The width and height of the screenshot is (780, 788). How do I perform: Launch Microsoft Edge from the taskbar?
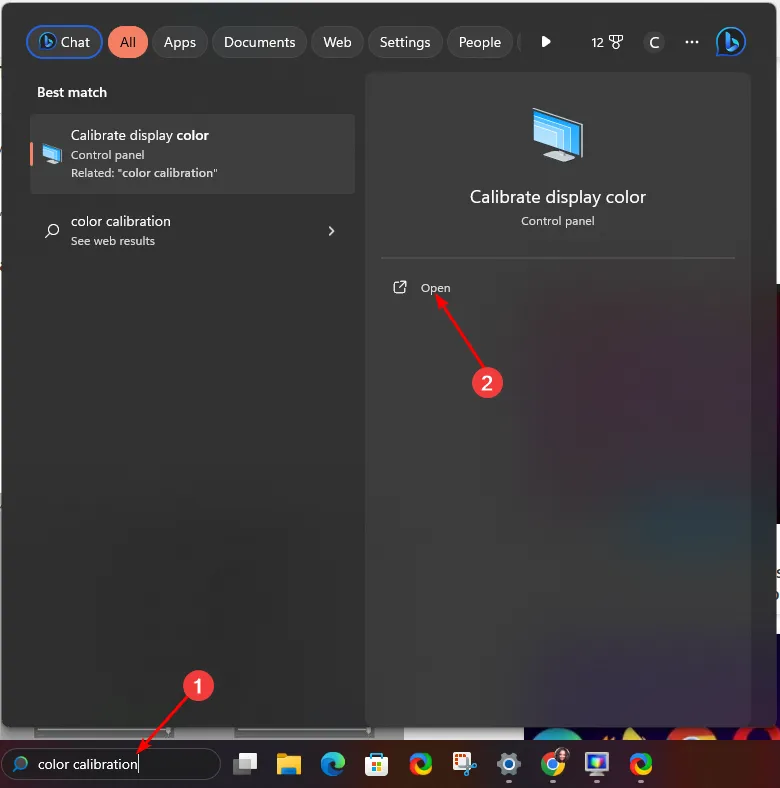coord(333,764)
